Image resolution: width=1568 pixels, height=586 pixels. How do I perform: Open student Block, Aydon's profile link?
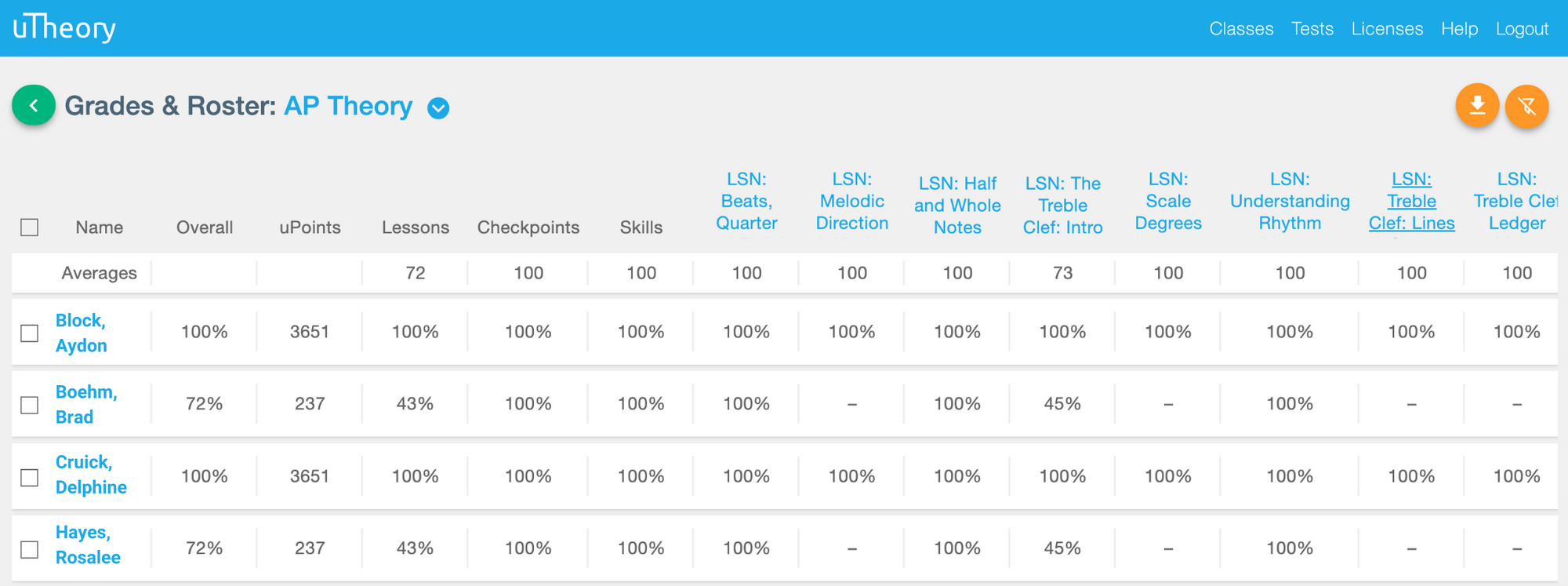click(81, 333)
